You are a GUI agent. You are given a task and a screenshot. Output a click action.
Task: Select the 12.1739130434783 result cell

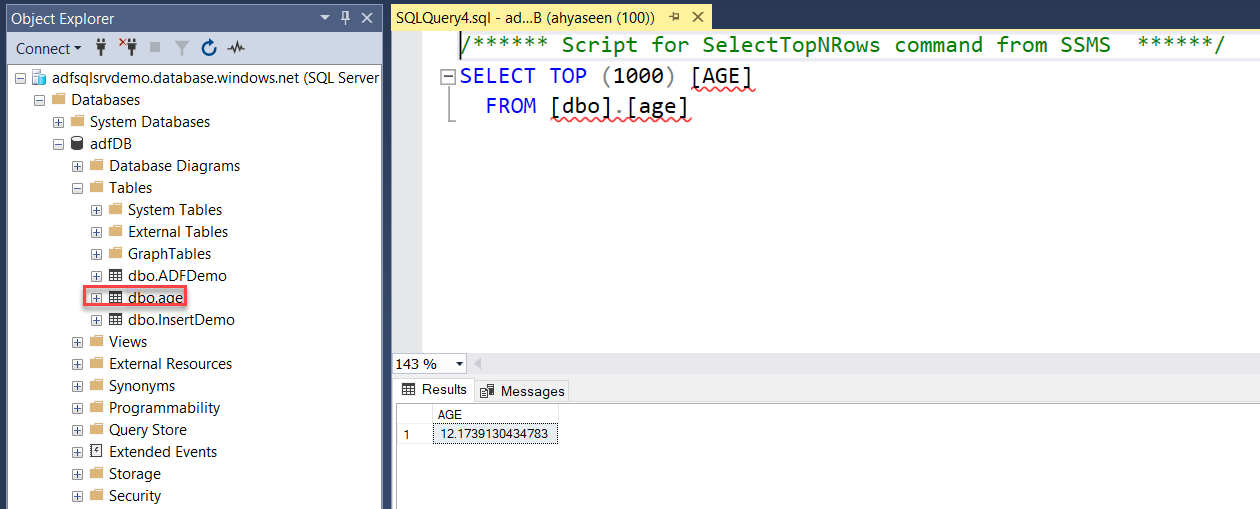point(495,433)
